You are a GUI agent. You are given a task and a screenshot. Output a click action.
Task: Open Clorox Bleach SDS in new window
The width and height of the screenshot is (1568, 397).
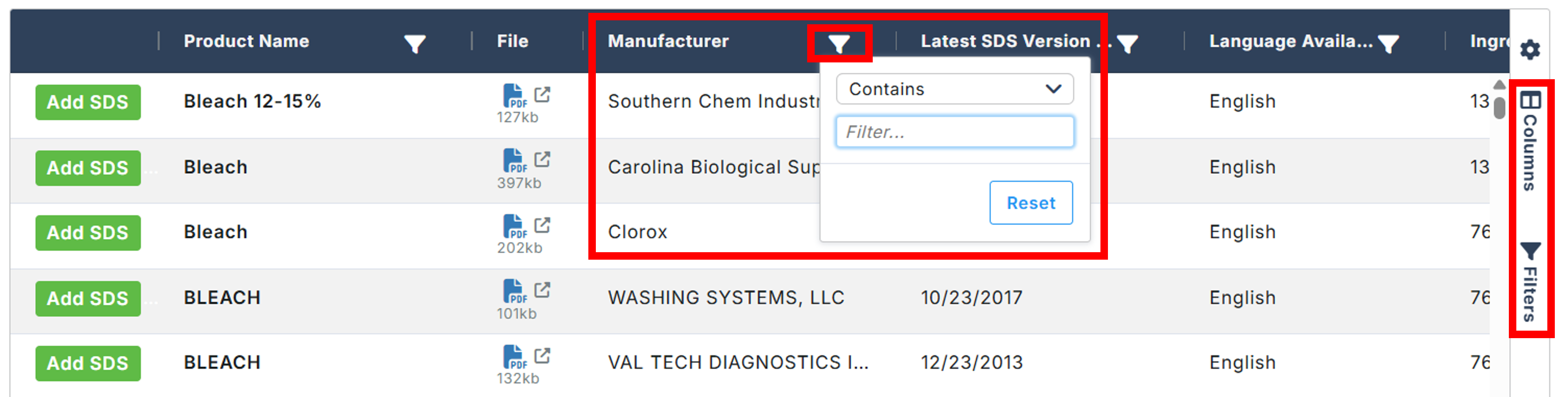pos(542,225)
